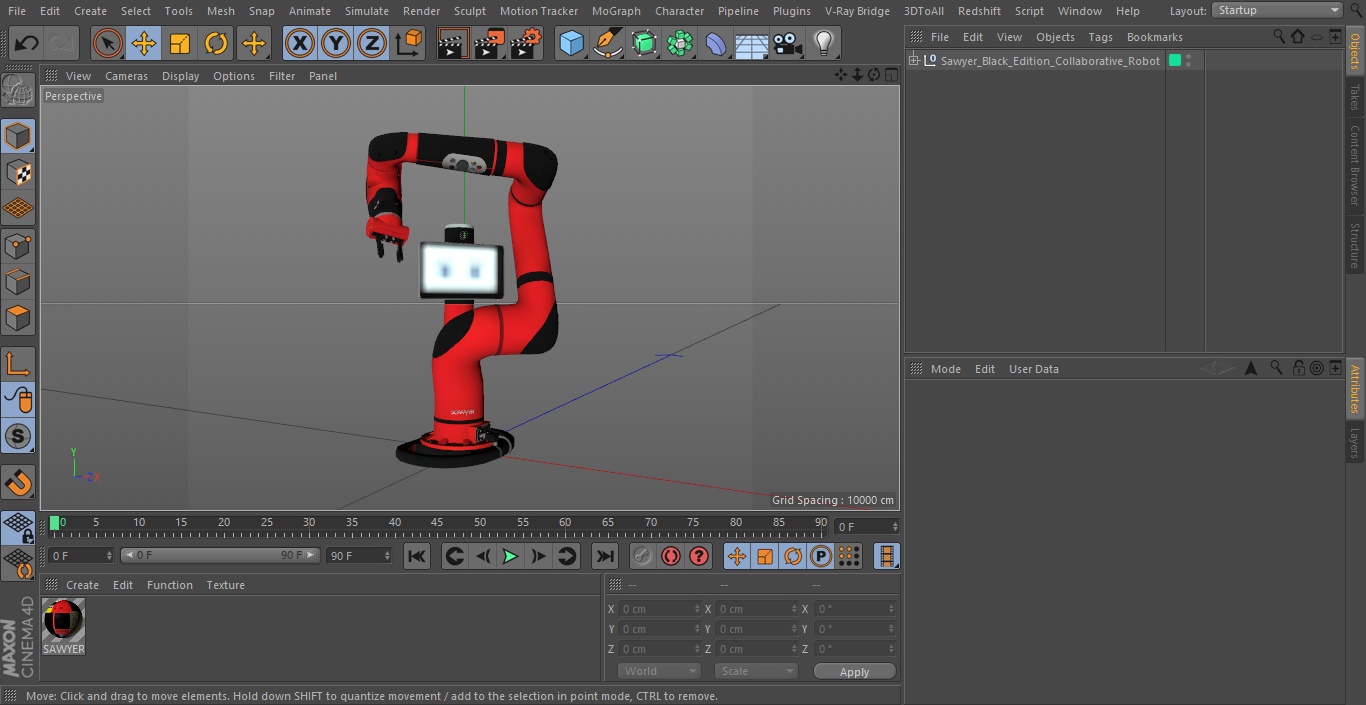Select the SAWYER material thumbnail
Viewport: 1366px width, 705px height.
(x=63, y=620)
